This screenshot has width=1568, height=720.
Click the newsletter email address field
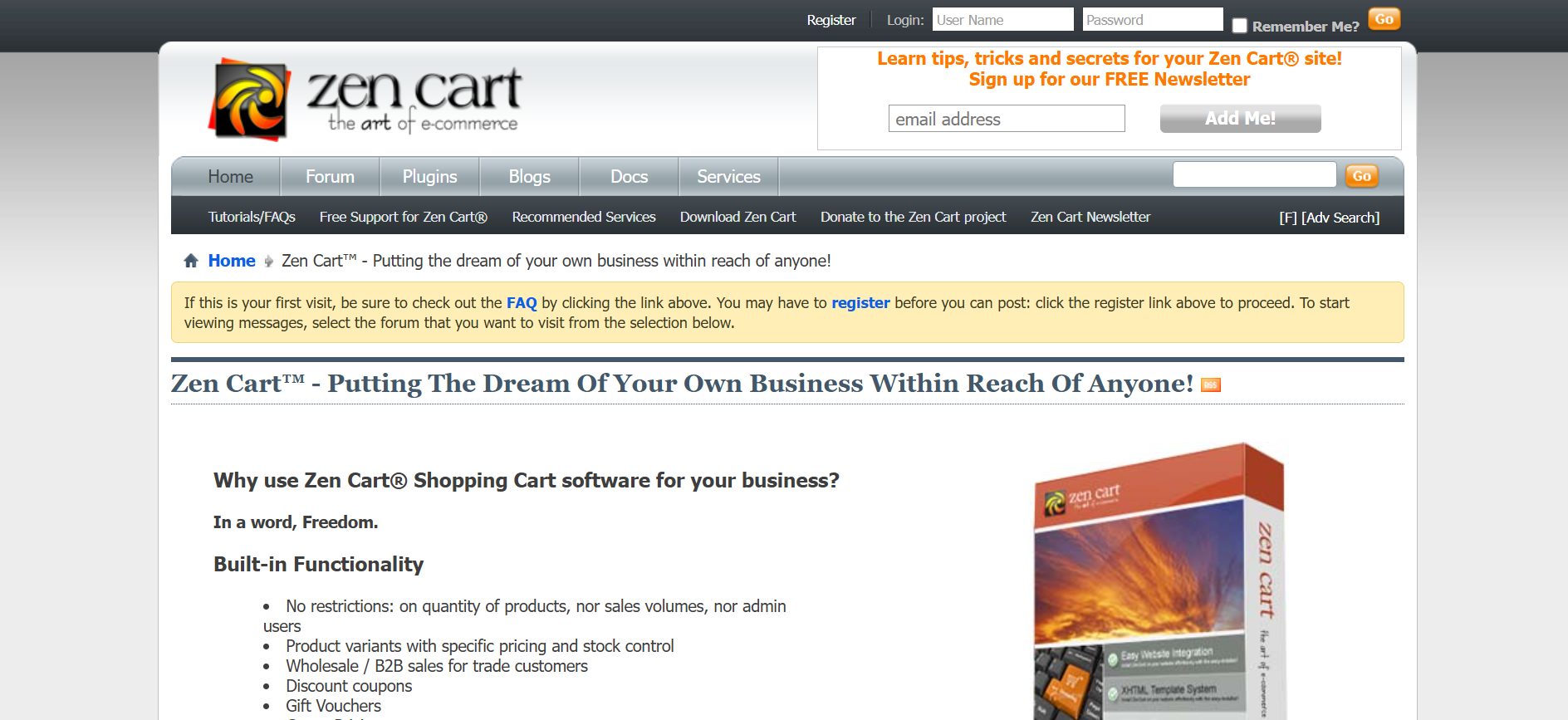[1007, 119]
